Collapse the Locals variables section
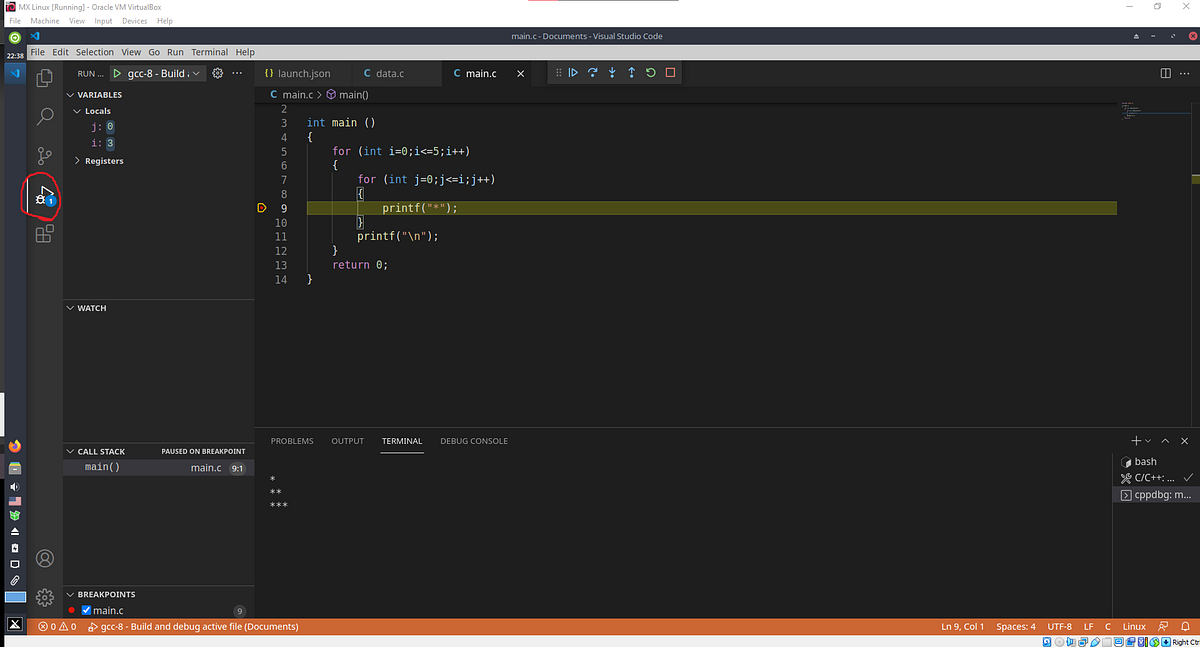 77,110
